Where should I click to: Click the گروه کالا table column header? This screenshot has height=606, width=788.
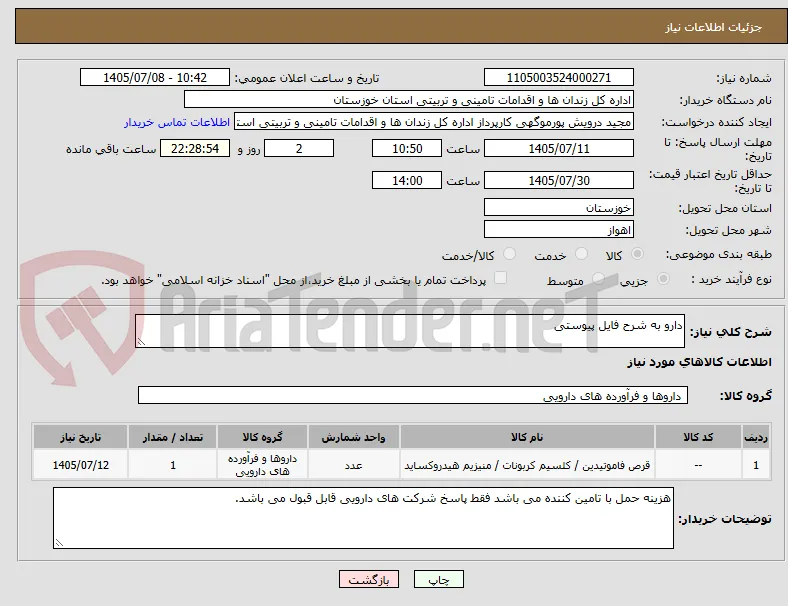click(x=262, y=437)
